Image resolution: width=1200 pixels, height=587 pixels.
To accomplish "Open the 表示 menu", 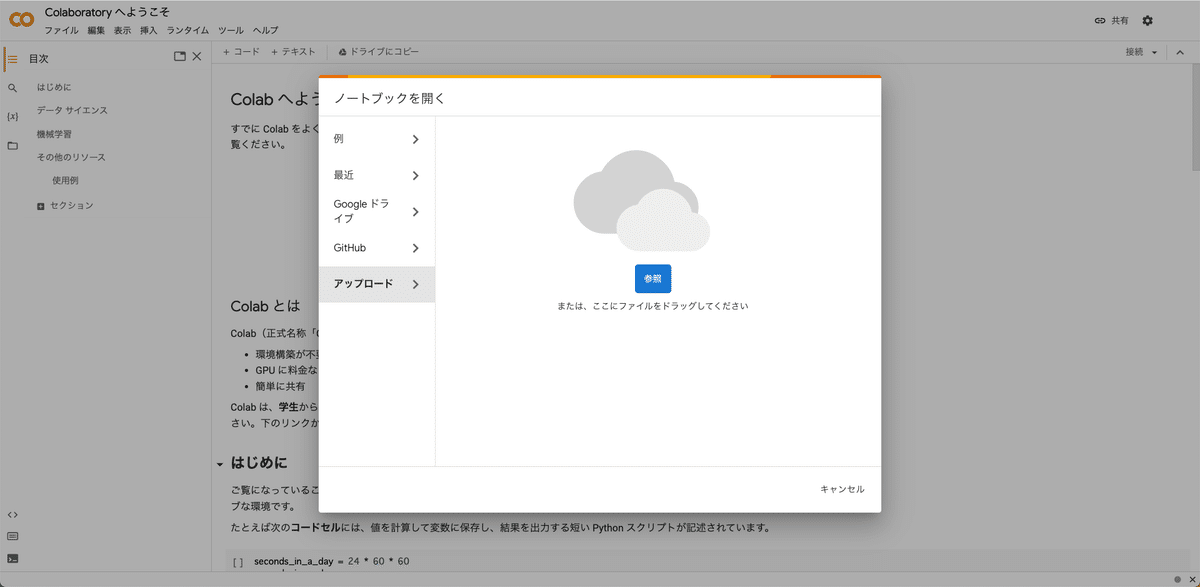I will pos(122,31).
